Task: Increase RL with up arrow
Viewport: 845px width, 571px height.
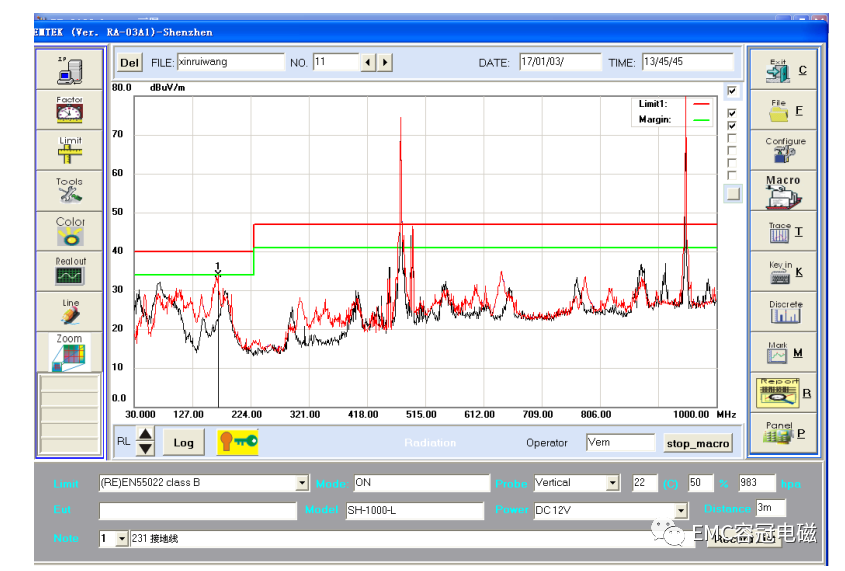Action: coord(146,434)
